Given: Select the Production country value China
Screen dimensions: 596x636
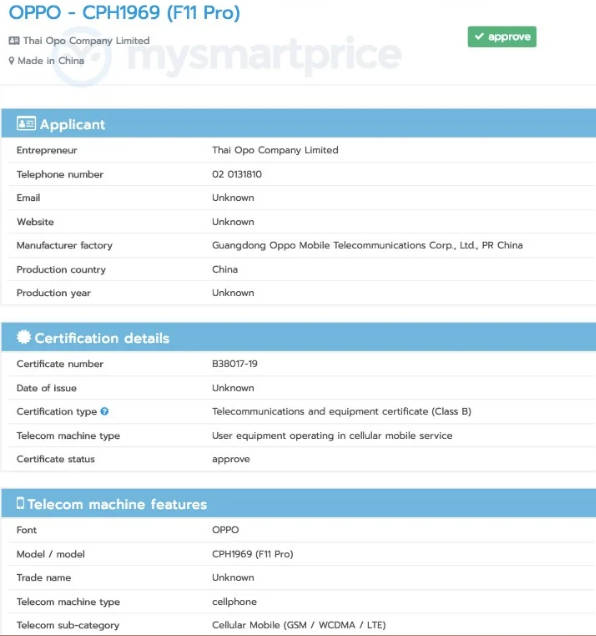Looking at the screenshot, I should (x=225, y=269).
